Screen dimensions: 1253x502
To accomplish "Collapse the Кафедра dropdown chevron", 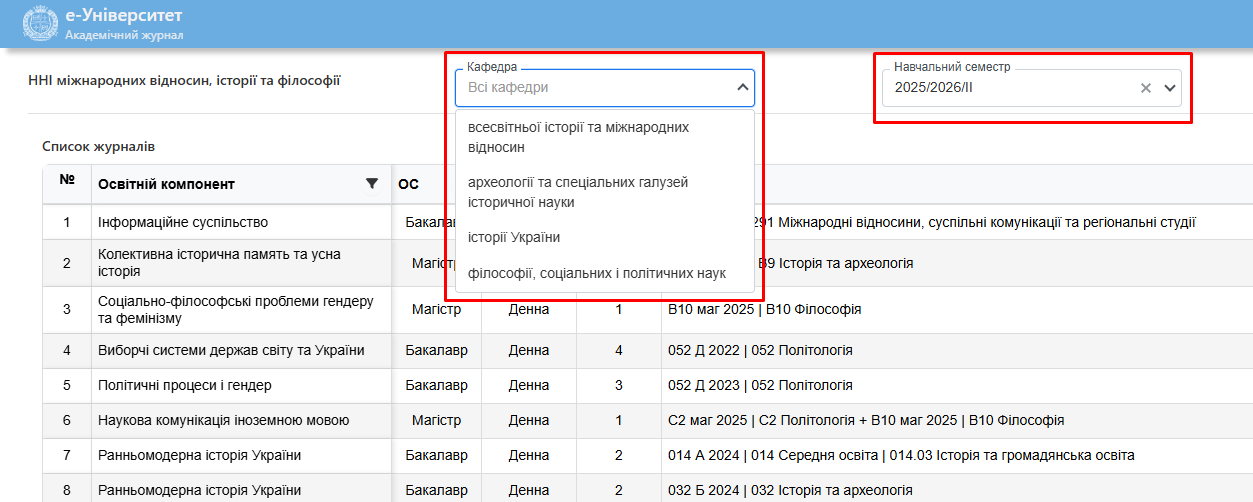I will [742, 88].
